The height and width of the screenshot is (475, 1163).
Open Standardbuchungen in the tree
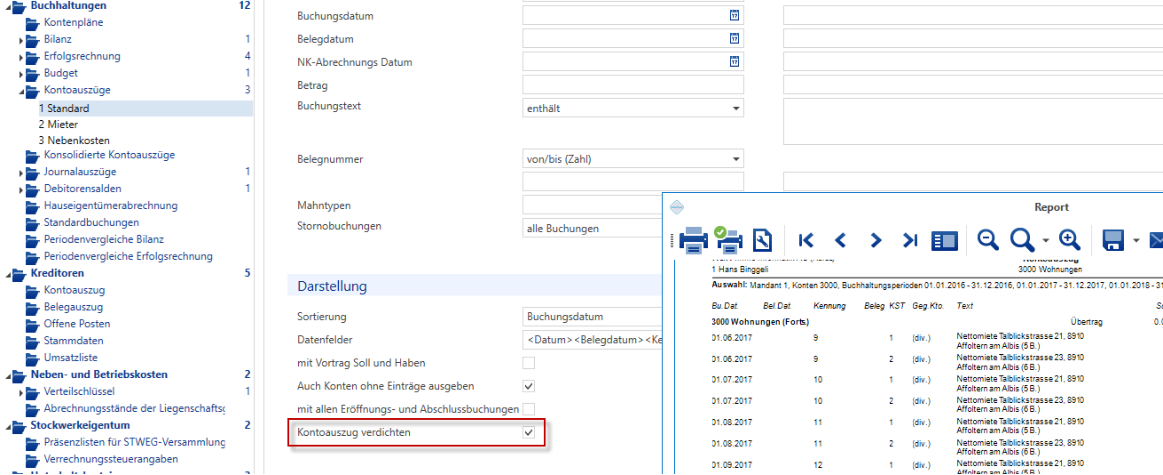click(x=91, y=223)
